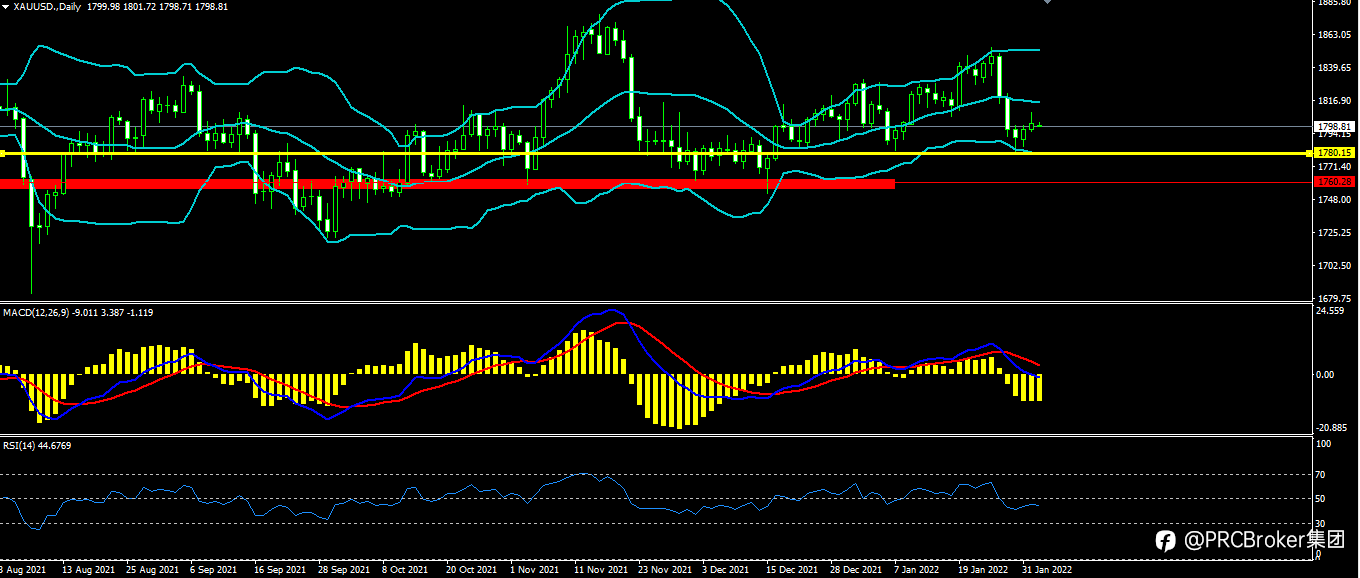1360x578 pixels.
Task: Click the -20.885 MACD scale label
Action: 1333,428
